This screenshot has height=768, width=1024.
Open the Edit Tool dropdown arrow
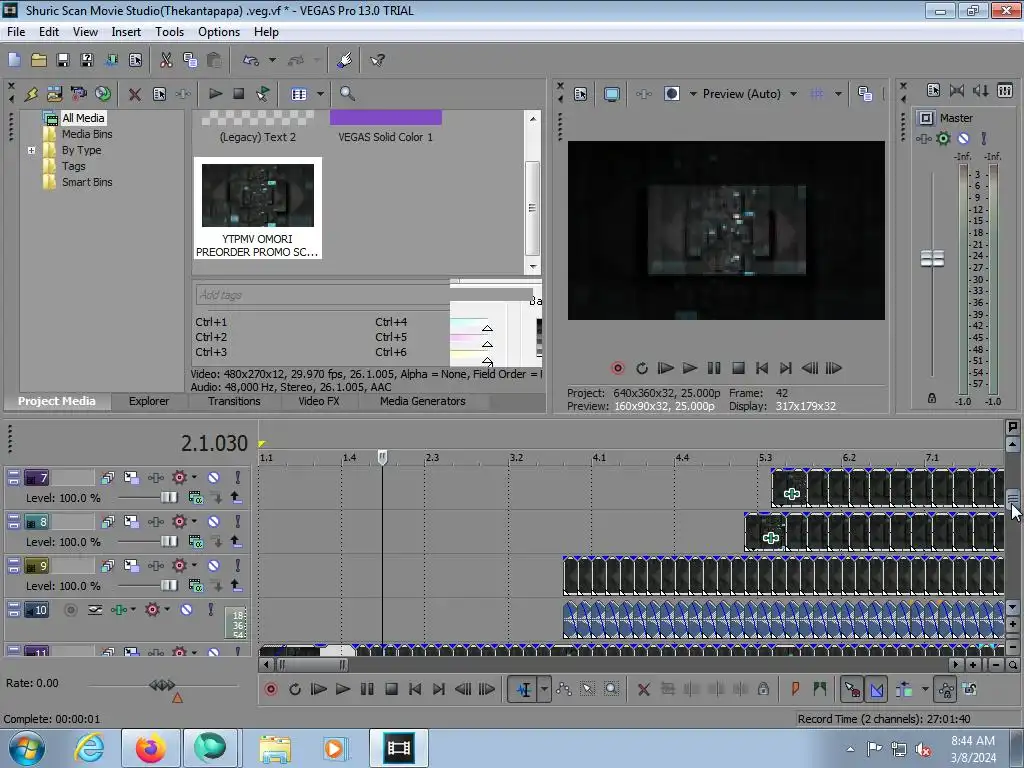point(544,689)
